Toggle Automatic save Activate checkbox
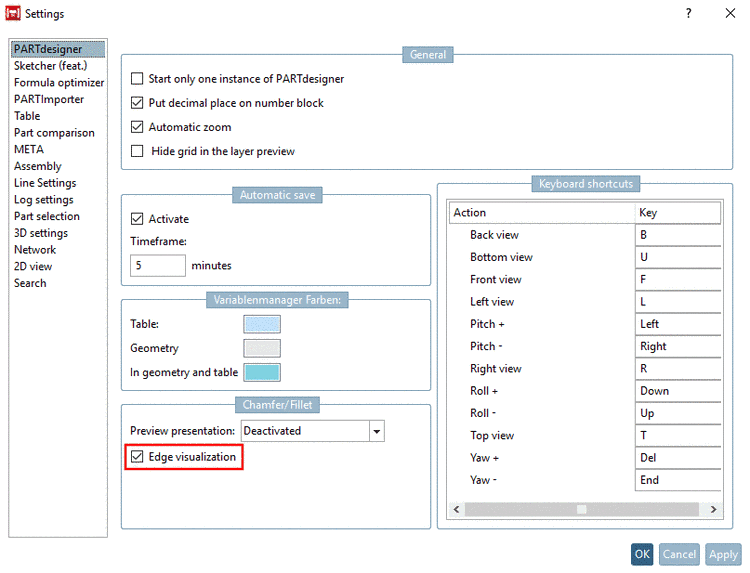 137,219
